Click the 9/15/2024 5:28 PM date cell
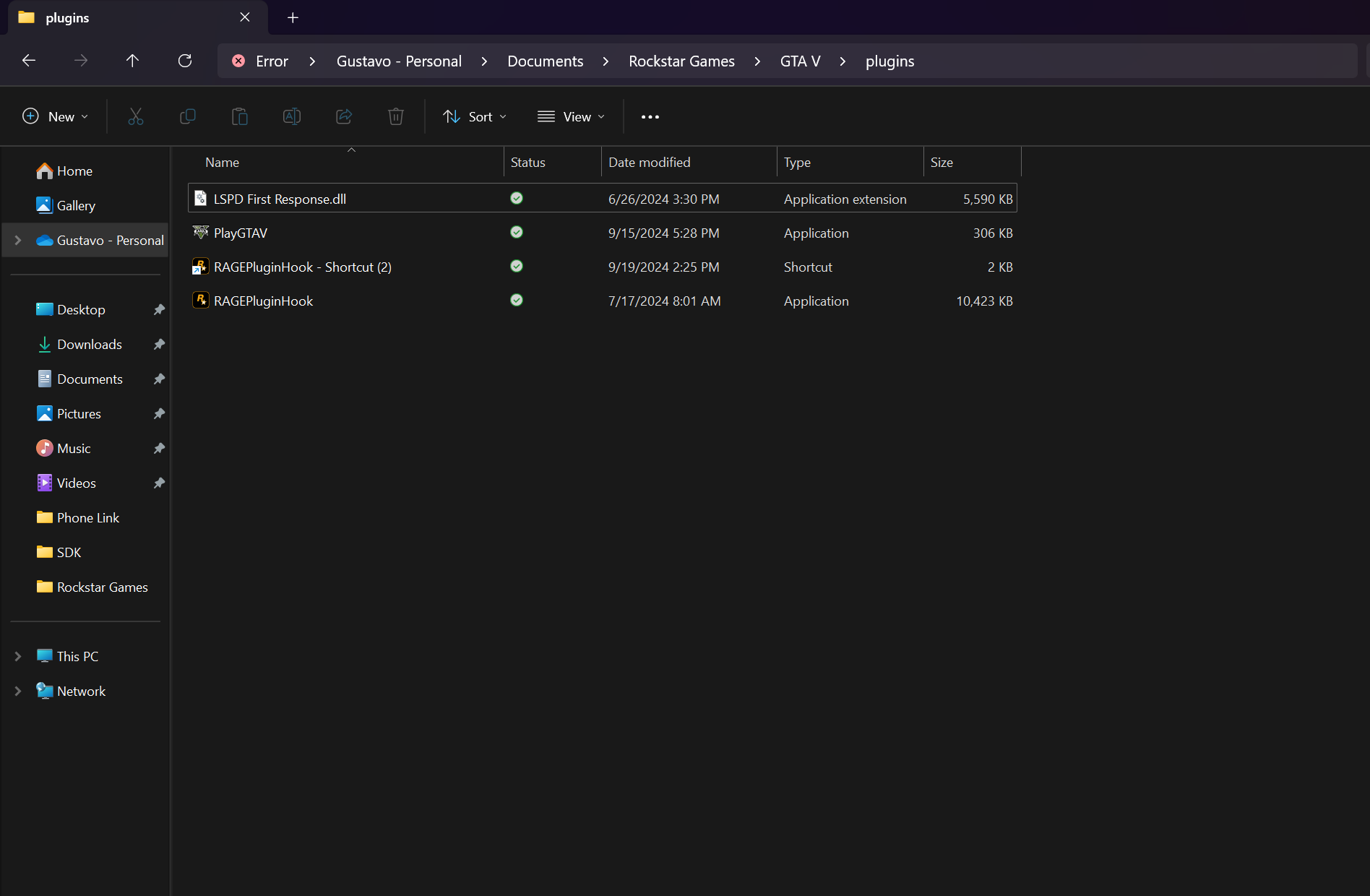 pyautogui.click(x=663, y=233)
